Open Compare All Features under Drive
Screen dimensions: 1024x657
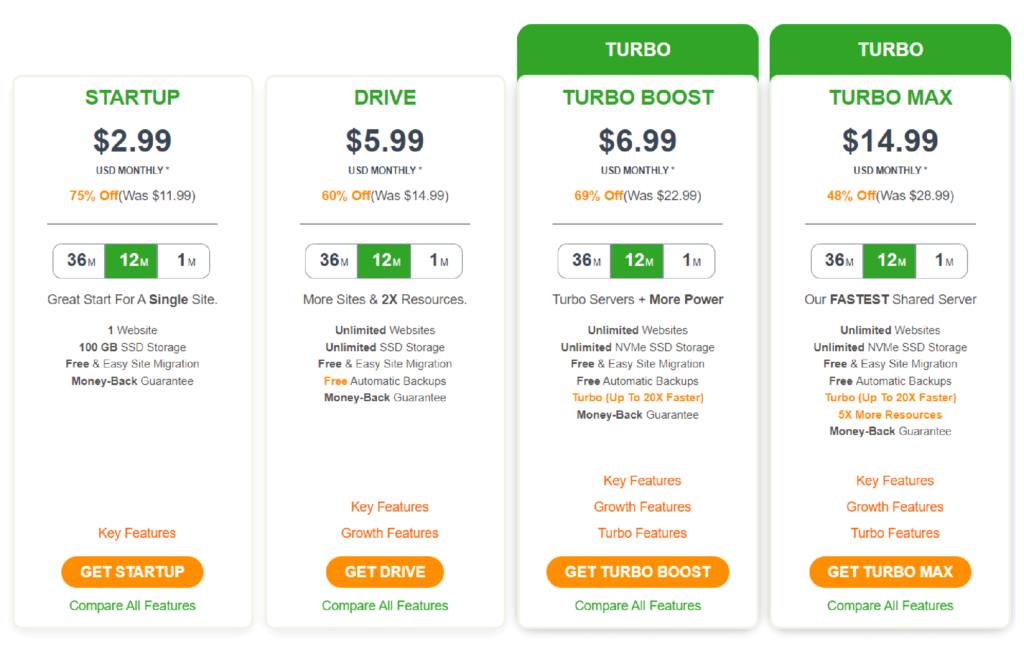pyautogui.click(x=385, y=605)
